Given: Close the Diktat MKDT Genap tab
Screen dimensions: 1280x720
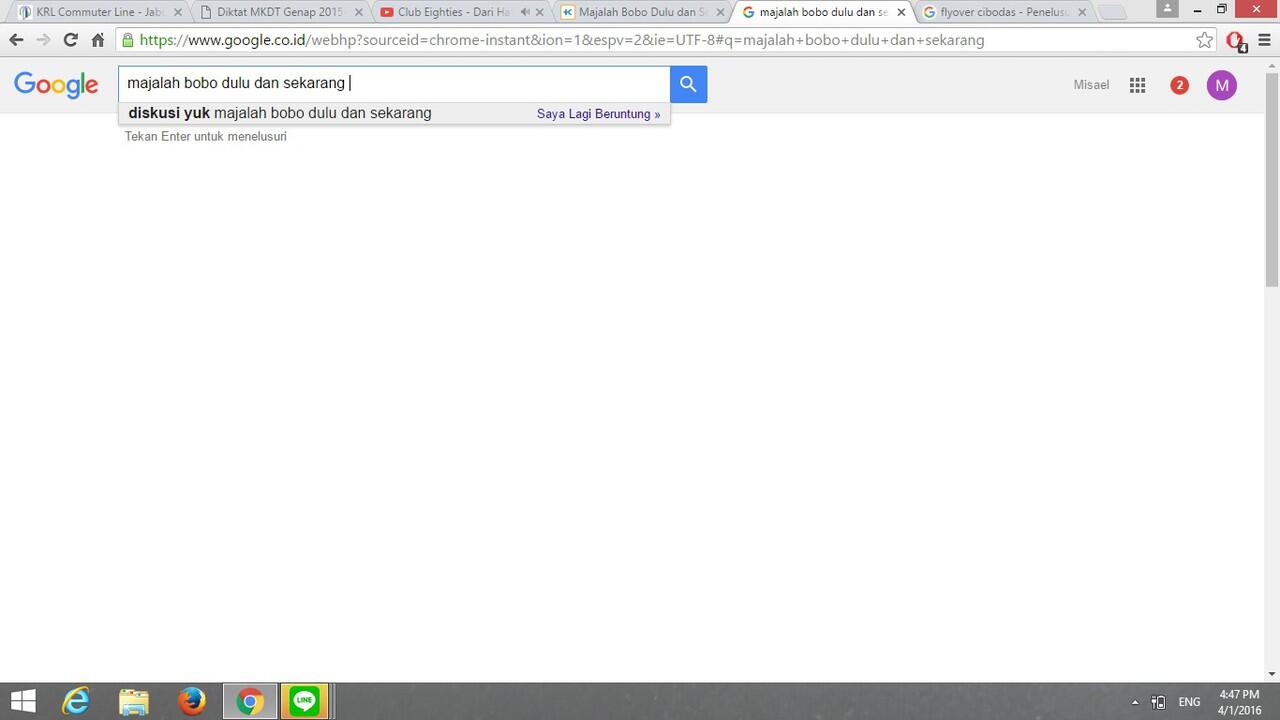Looking at the screenshot, I should 359,12.
